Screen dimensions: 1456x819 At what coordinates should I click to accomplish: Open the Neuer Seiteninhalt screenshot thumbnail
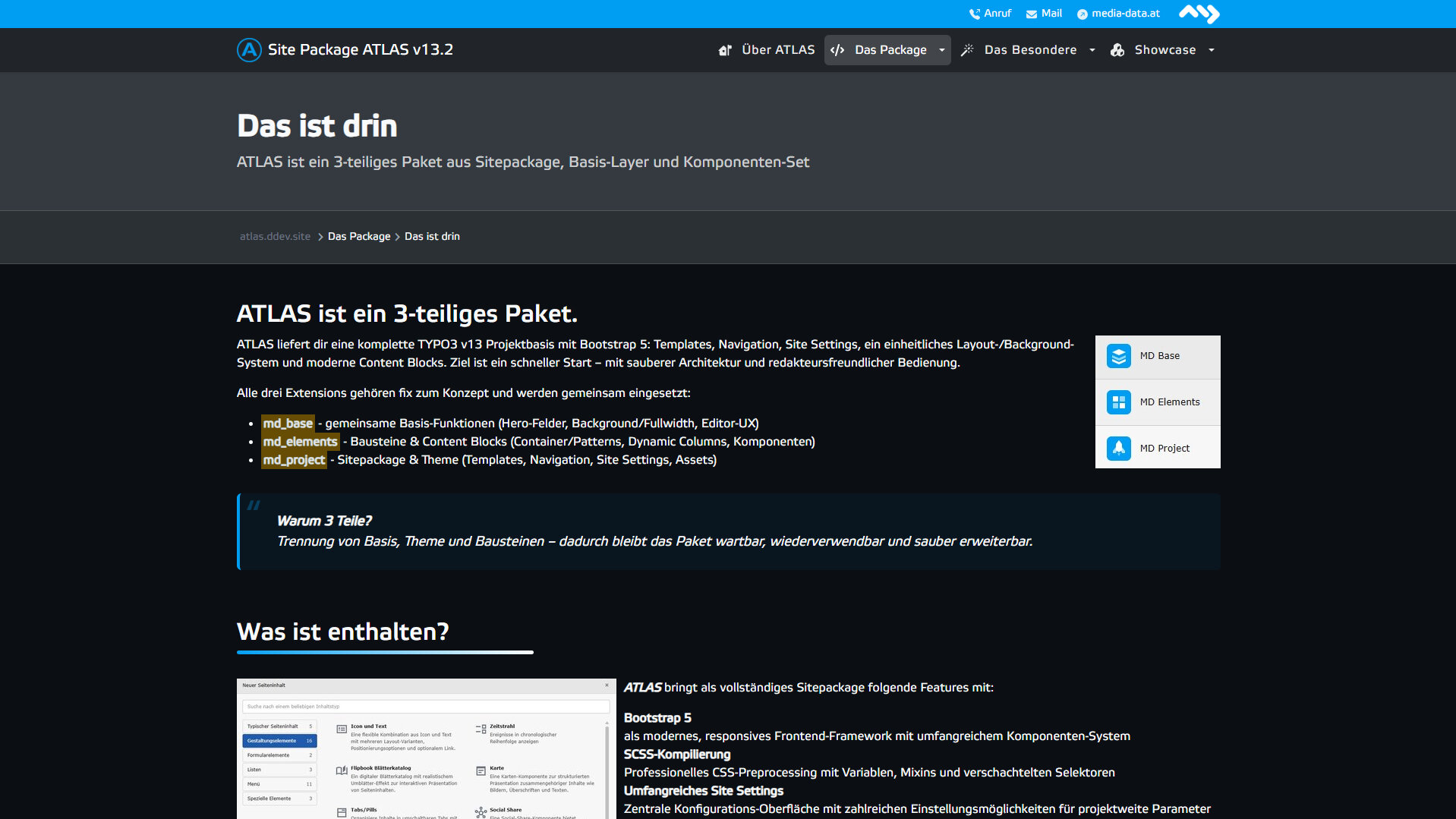point(426,748)
